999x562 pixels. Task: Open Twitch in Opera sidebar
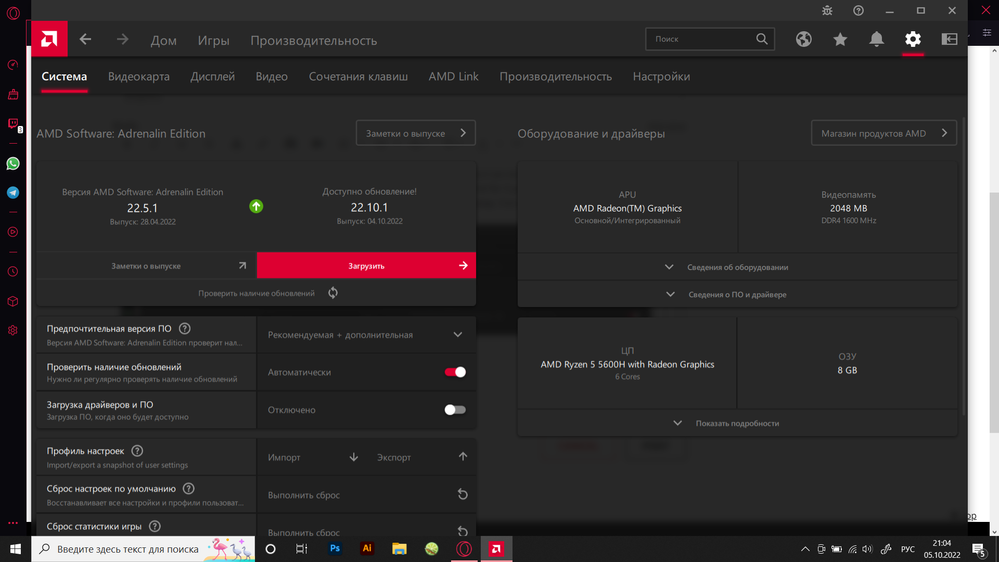[x=13, y=124]
